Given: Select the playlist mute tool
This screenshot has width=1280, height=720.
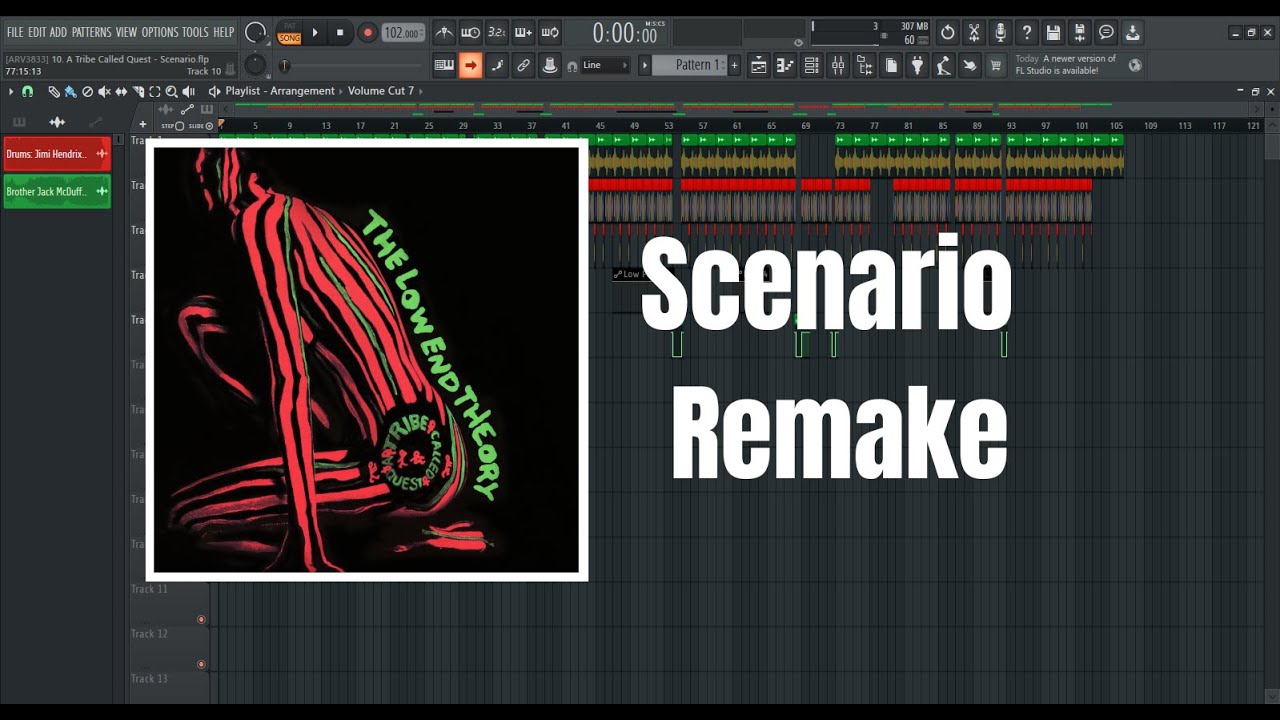Looking at the screenshot, I should [104, 91].
